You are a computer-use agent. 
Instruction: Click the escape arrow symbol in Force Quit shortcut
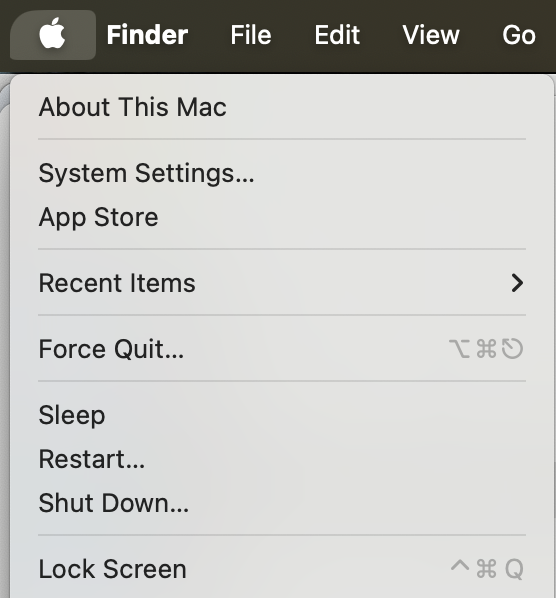point(512,349)
